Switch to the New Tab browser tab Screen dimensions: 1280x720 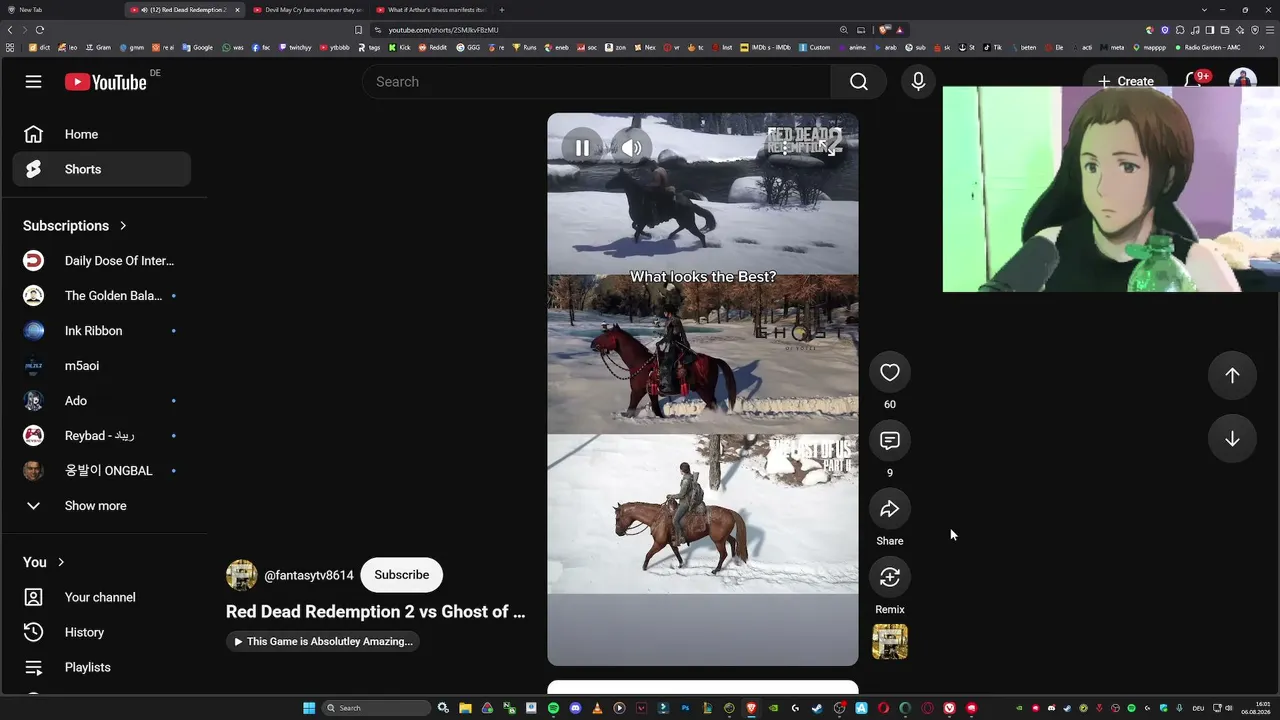(x=62, y=10)
